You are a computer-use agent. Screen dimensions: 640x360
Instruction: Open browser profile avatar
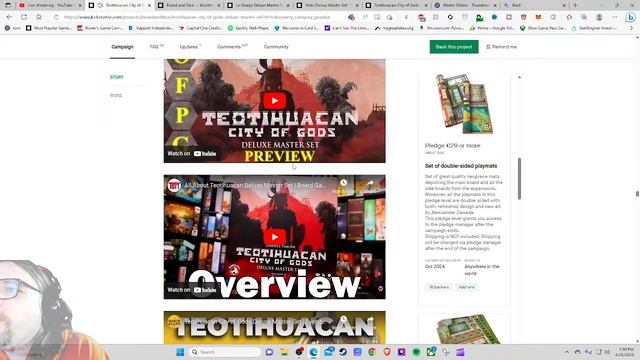(x=599, y=17)
